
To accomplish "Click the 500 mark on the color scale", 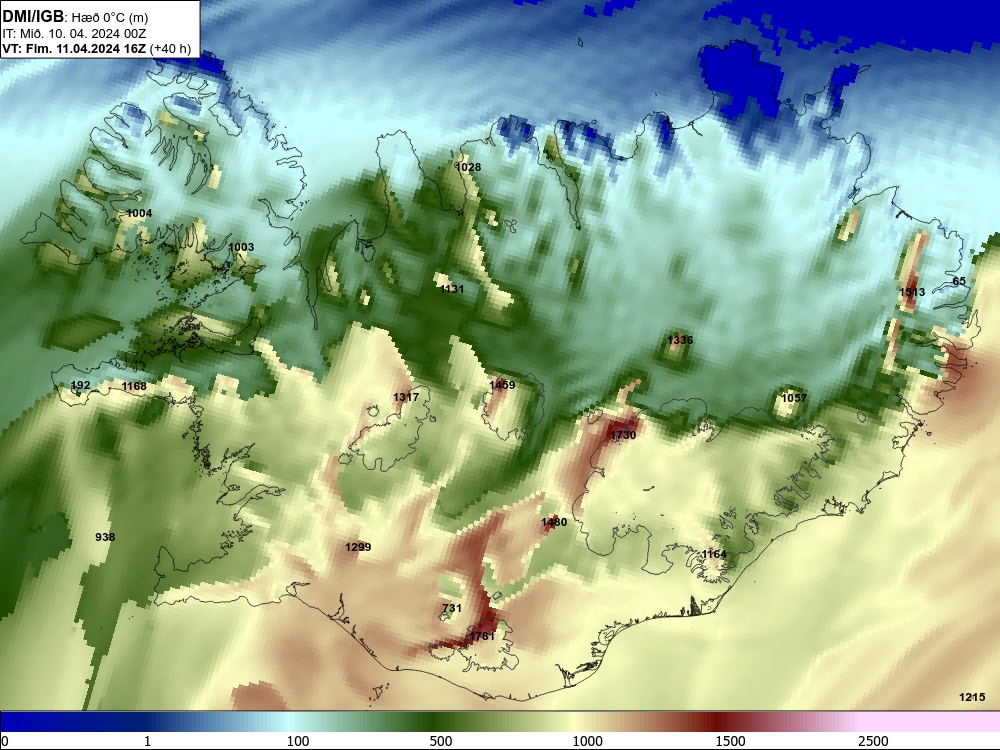I will pyautogui.click(x=441, y=741).
